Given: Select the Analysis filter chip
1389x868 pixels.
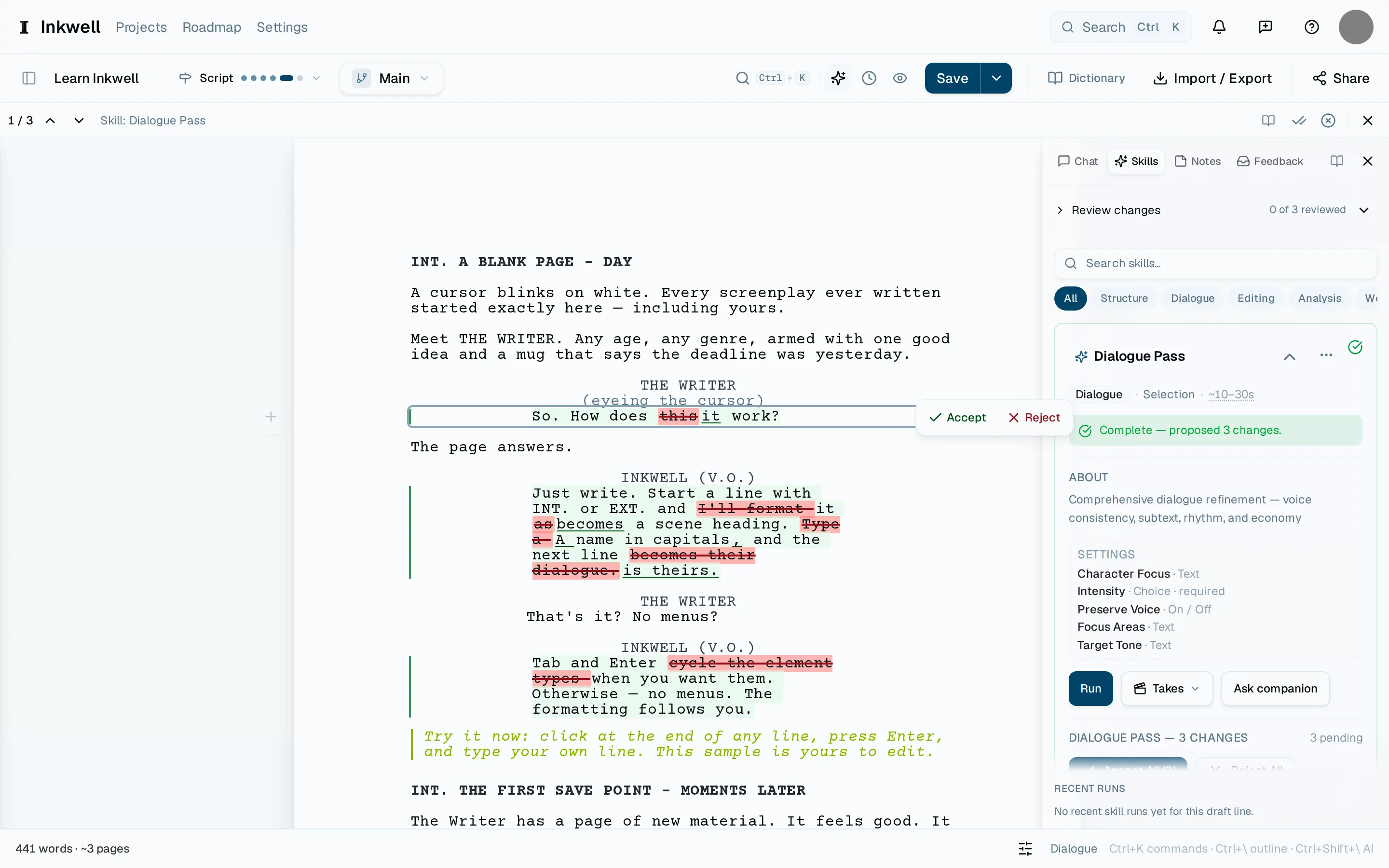Looking at the screenshot, I should coord(1320,298).
